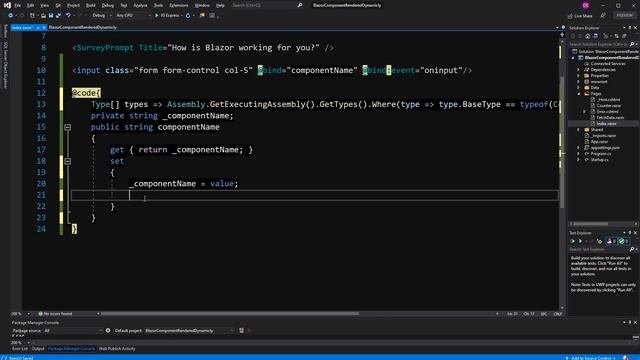Open the Extensions menu

point(179,5)
